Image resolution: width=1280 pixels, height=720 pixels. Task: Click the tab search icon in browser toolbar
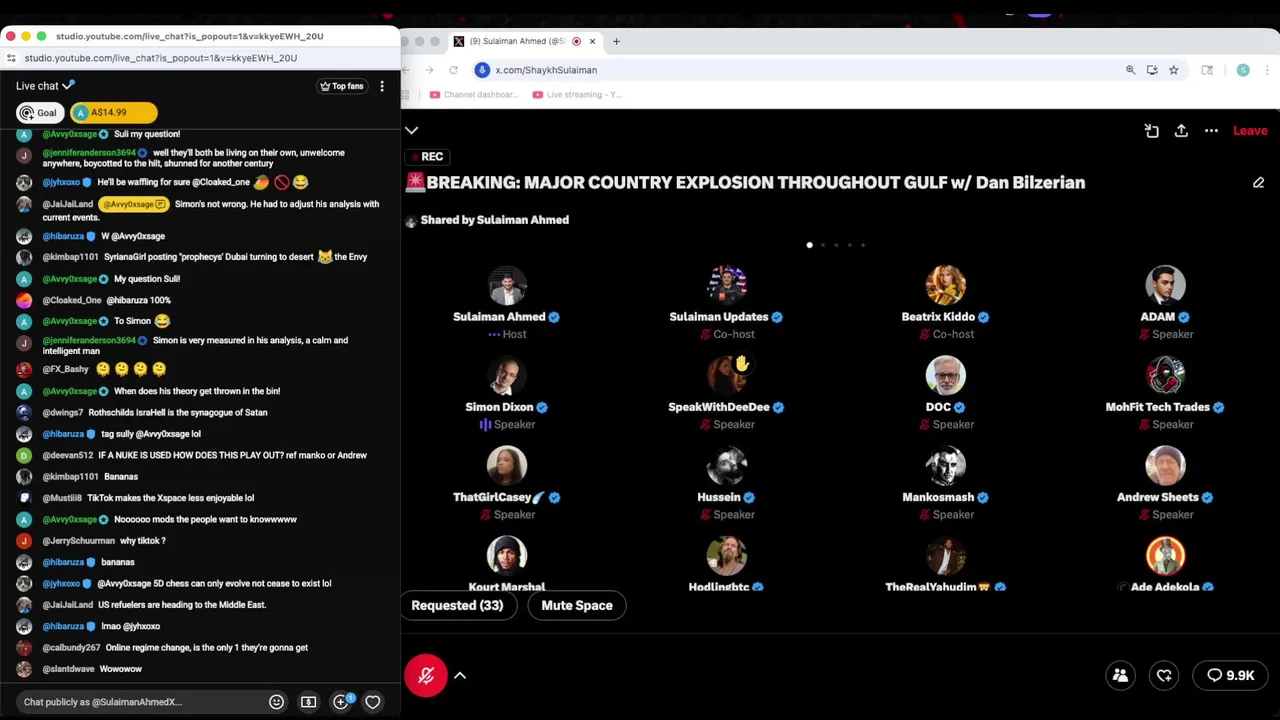[x=1207, y=70]
